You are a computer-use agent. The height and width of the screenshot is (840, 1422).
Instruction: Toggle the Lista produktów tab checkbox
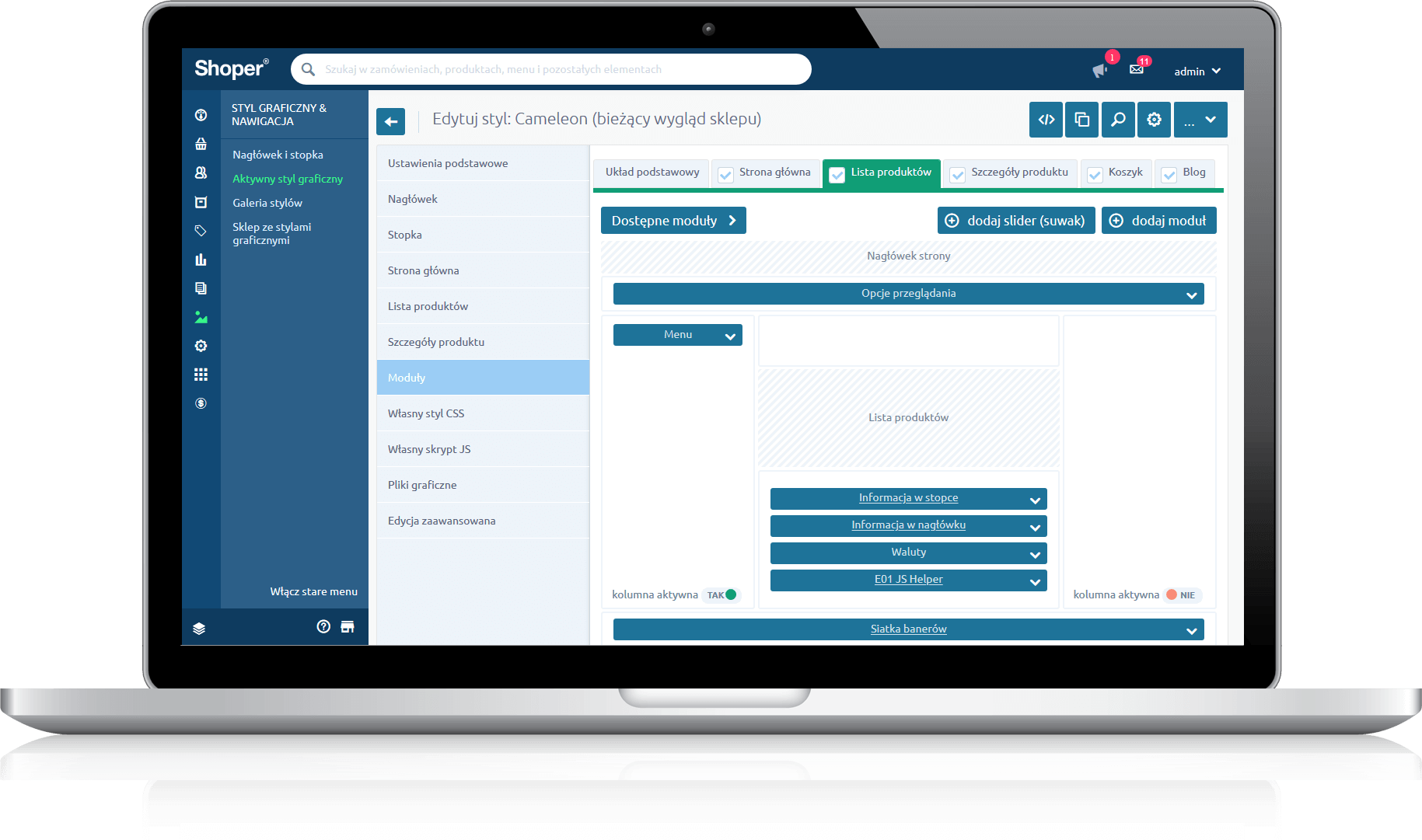tap(837, 175)
